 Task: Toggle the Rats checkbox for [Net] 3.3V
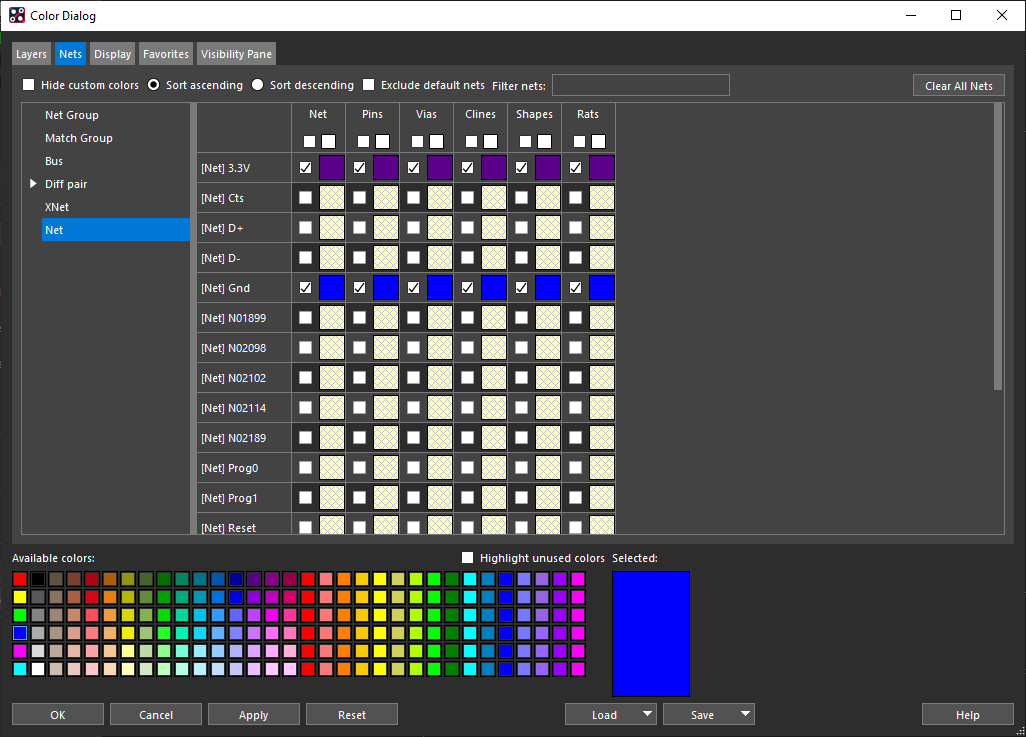(x=575, y=167)
